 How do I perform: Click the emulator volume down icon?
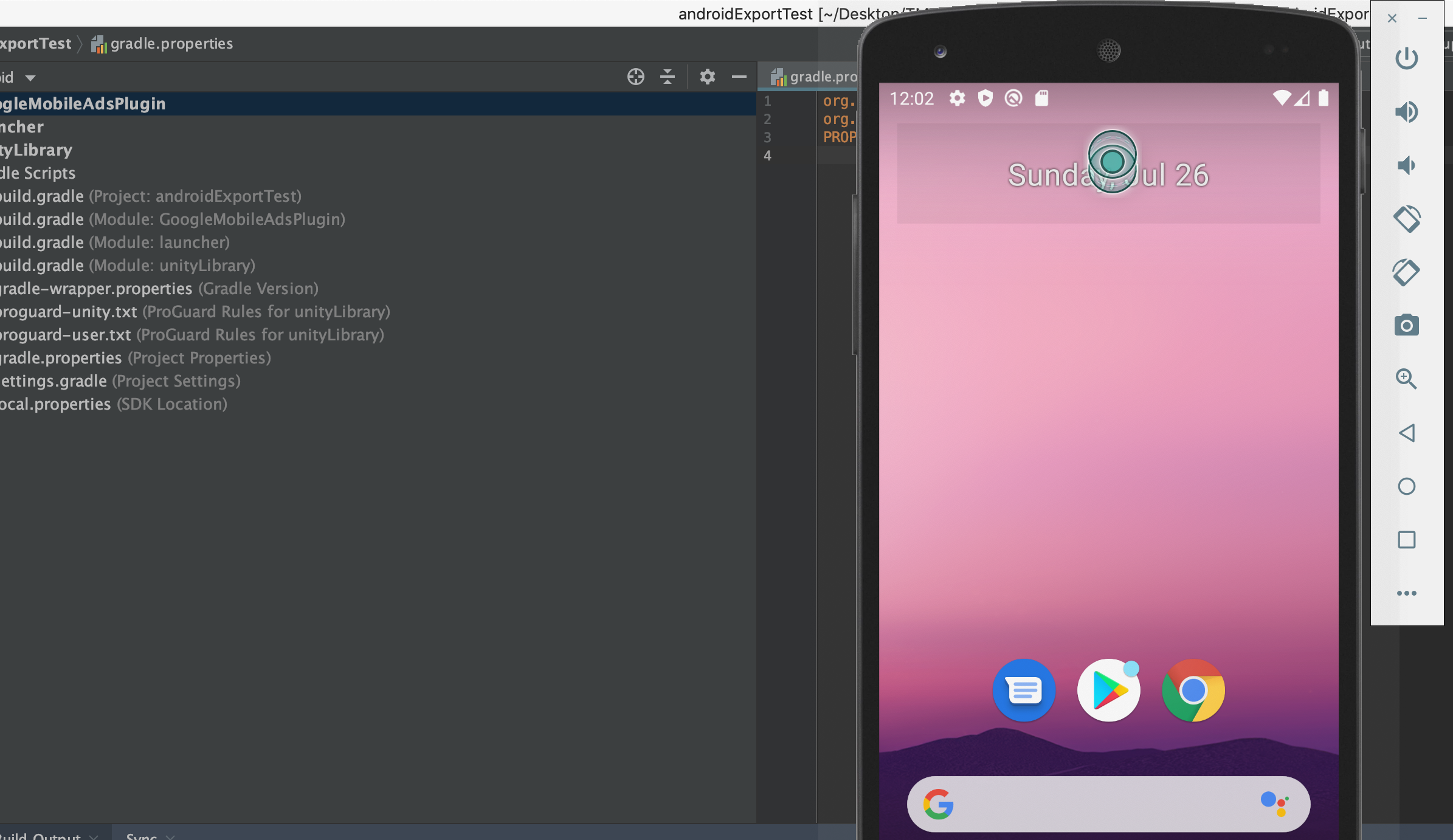(1406, 165)
